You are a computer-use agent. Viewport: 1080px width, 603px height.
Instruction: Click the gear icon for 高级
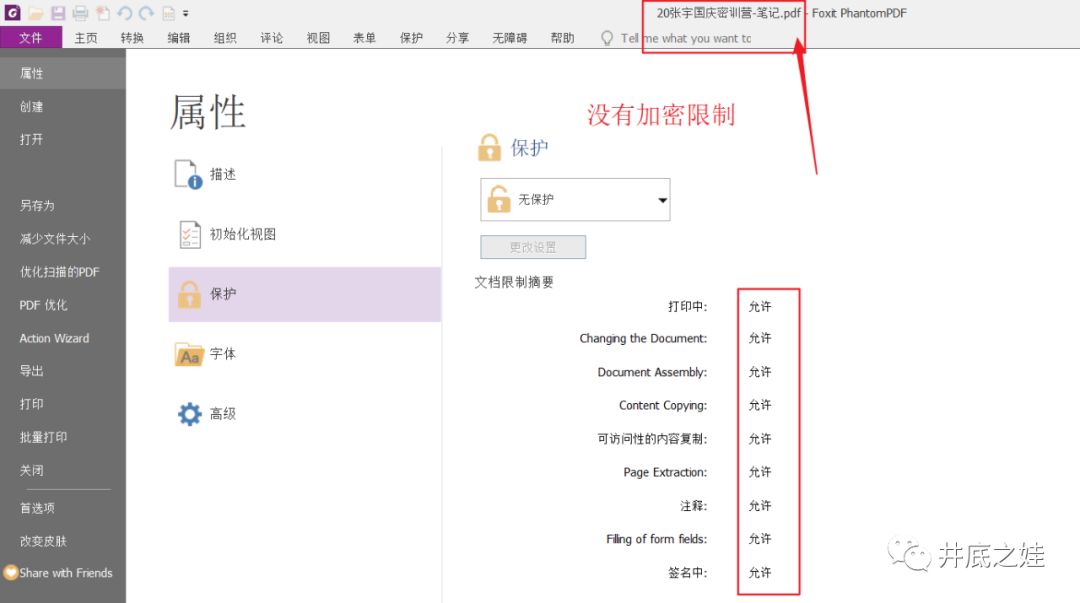[189, 414]
